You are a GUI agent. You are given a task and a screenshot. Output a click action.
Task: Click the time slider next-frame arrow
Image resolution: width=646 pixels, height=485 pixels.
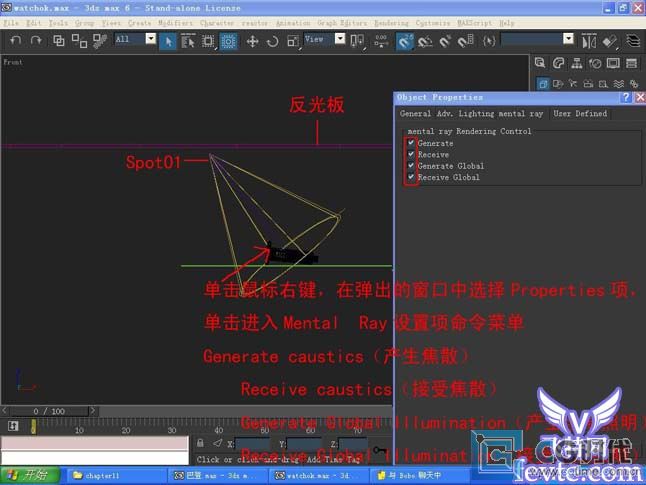(93, 410)
